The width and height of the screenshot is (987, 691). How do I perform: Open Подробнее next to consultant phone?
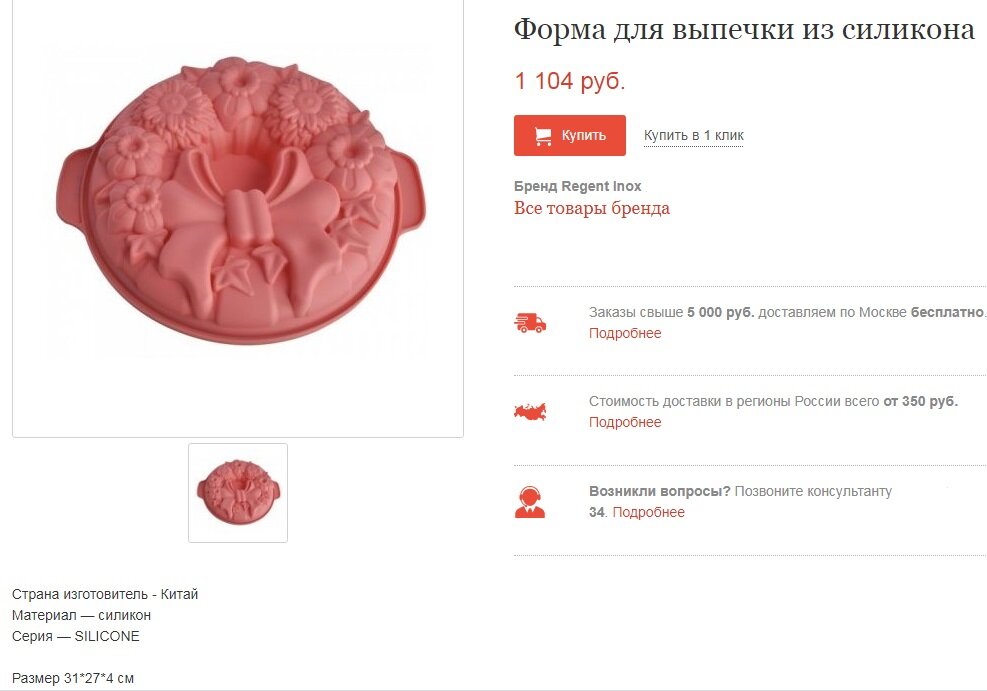(x=648, y=512)
